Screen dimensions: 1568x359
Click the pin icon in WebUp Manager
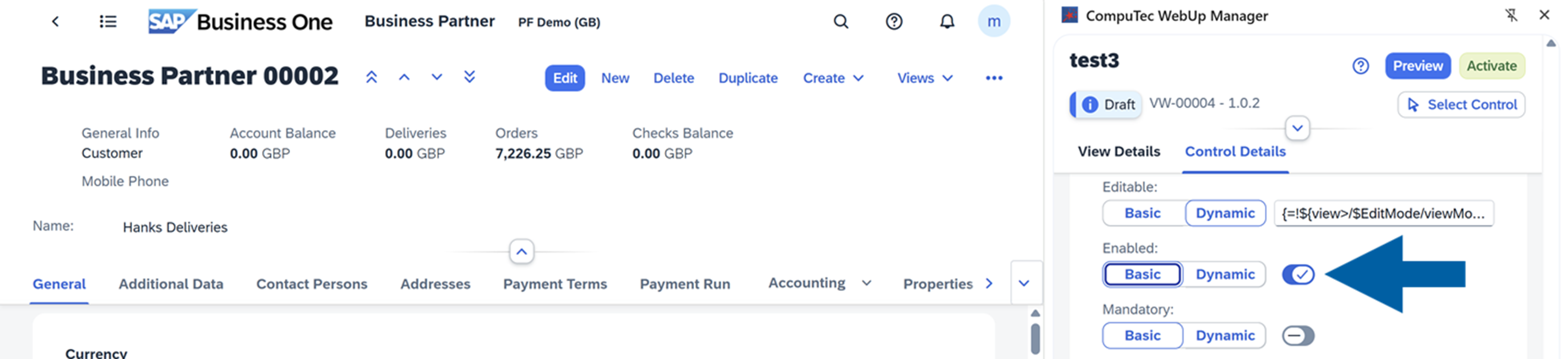coord(1511,15)
